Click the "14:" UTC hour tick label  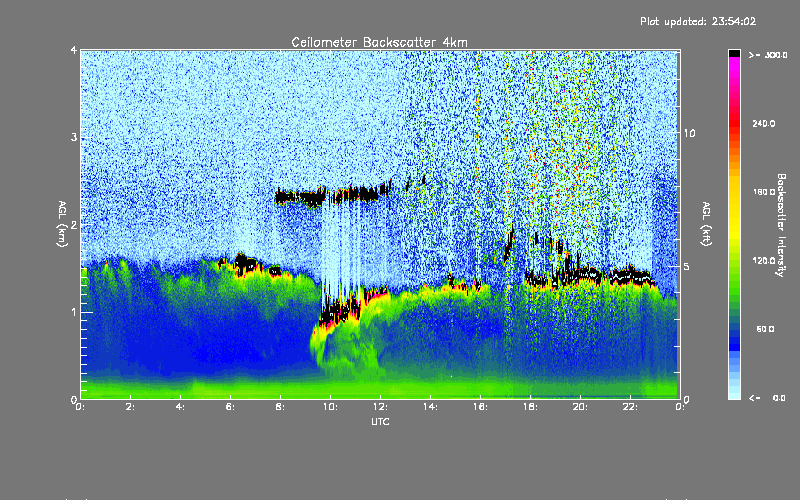(430, 407)
